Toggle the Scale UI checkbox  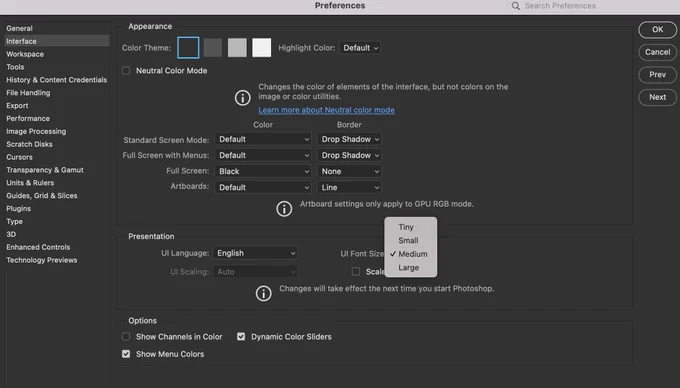click(356, 271)
